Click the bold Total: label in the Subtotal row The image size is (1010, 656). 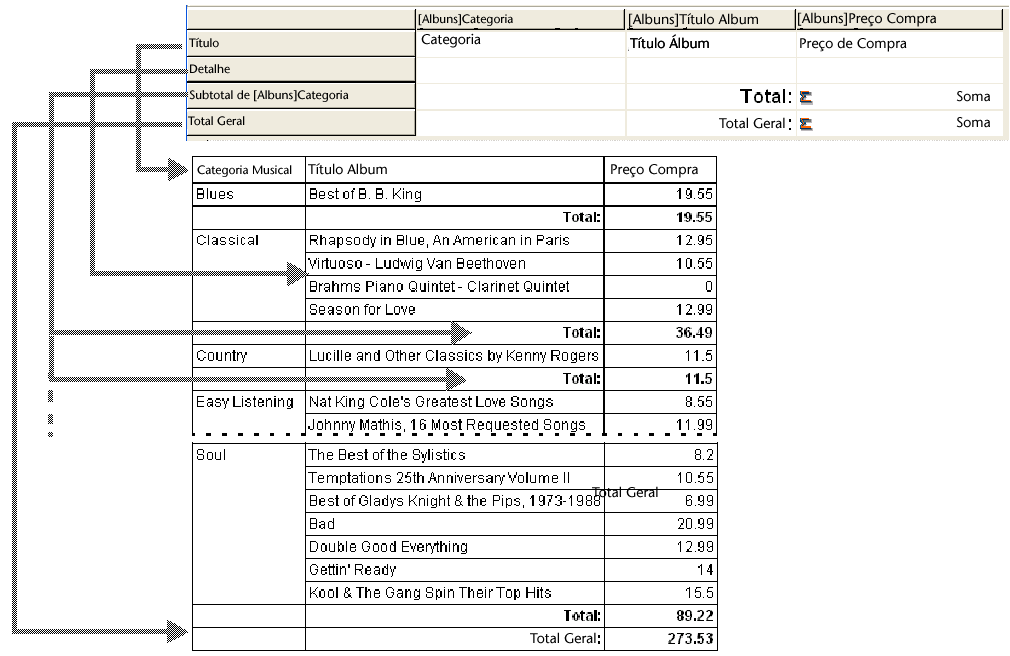(765, 97)
